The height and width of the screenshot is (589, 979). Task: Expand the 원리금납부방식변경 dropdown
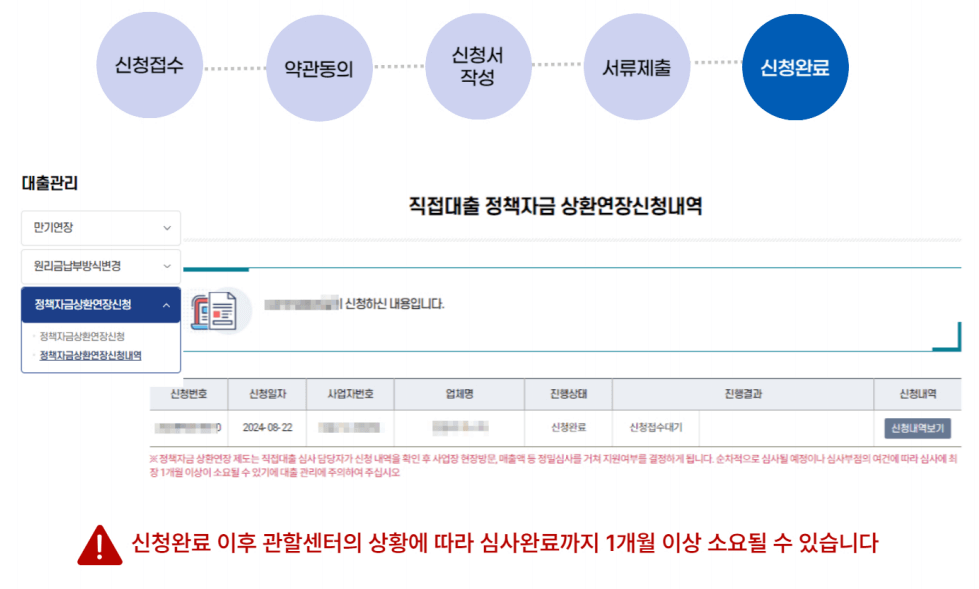tap(100, 266)
